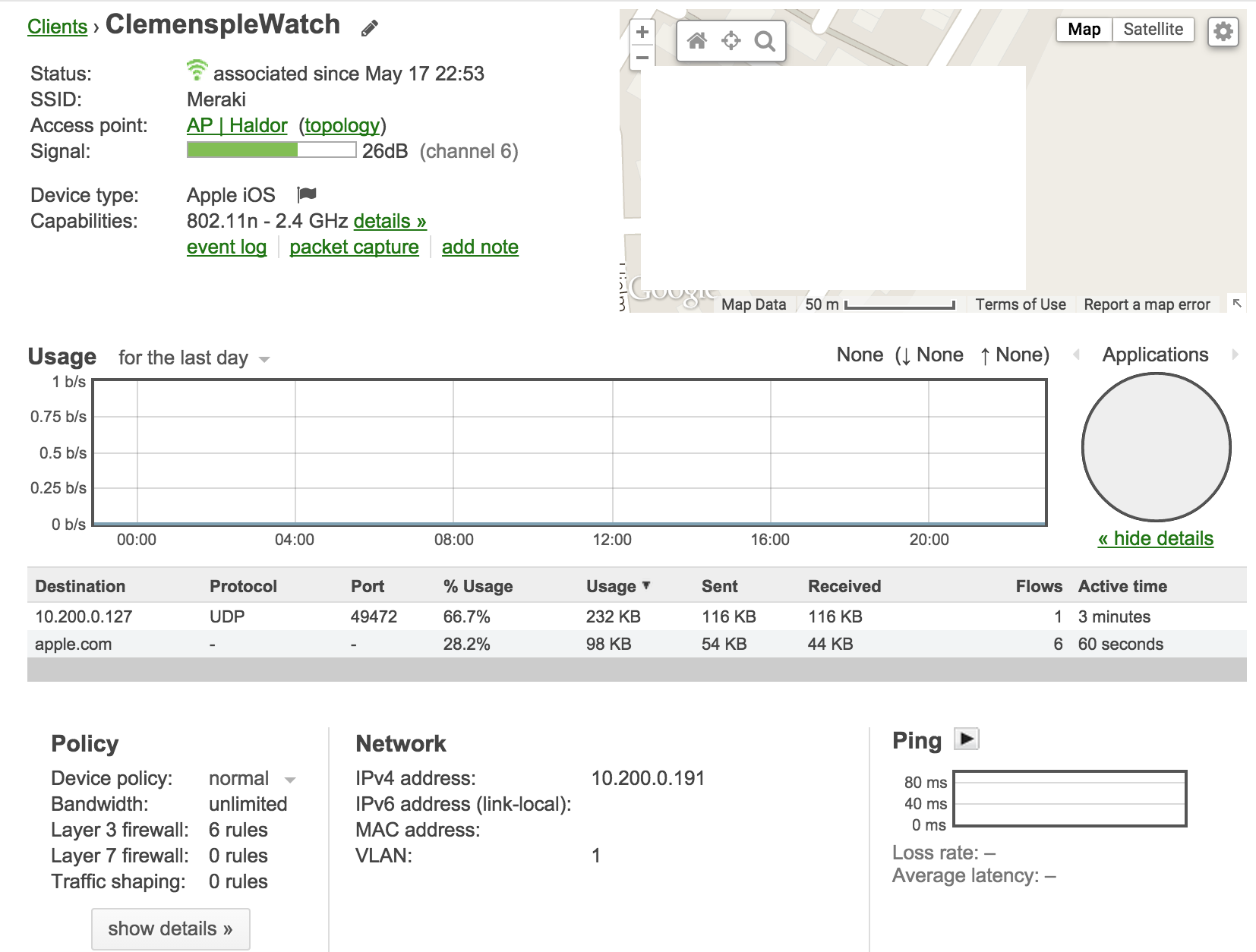Sort by Flows column header
Image resolution: width=1256 pixels, height=952 pixels.
coord(1039,586)
